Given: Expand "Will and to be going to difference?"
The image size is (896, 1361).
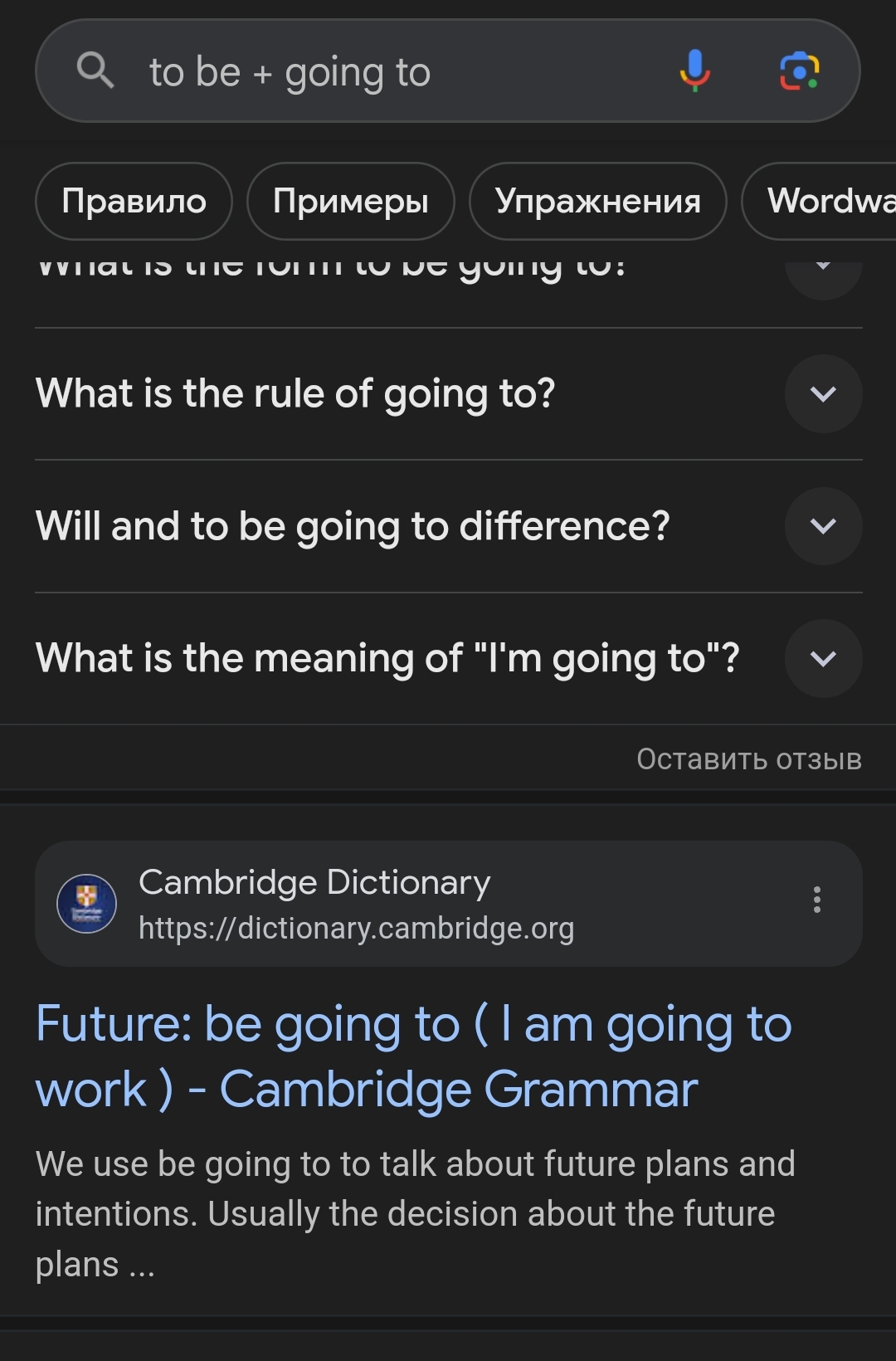Looking at the screenshot, I should pos(823,526).
